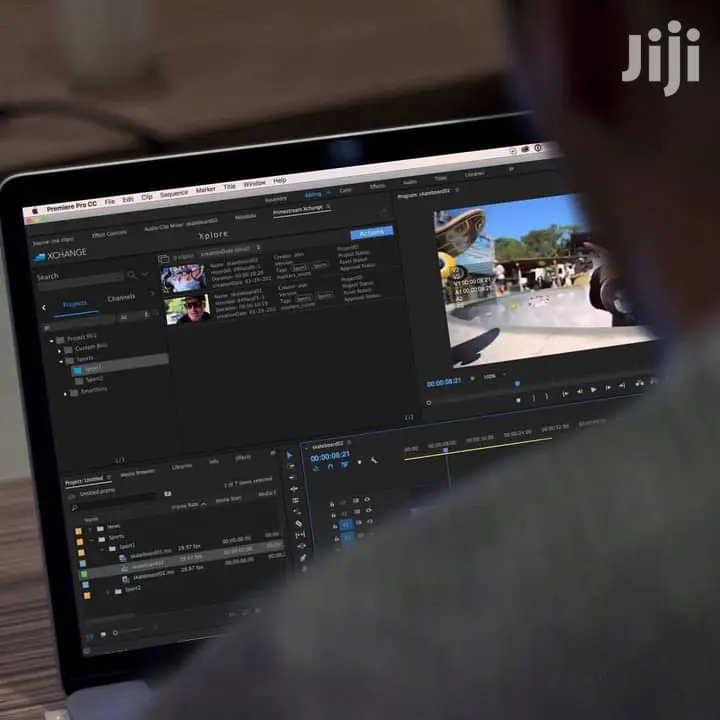
Task: Select the Slip tool
Action: [x=300, y=535]
